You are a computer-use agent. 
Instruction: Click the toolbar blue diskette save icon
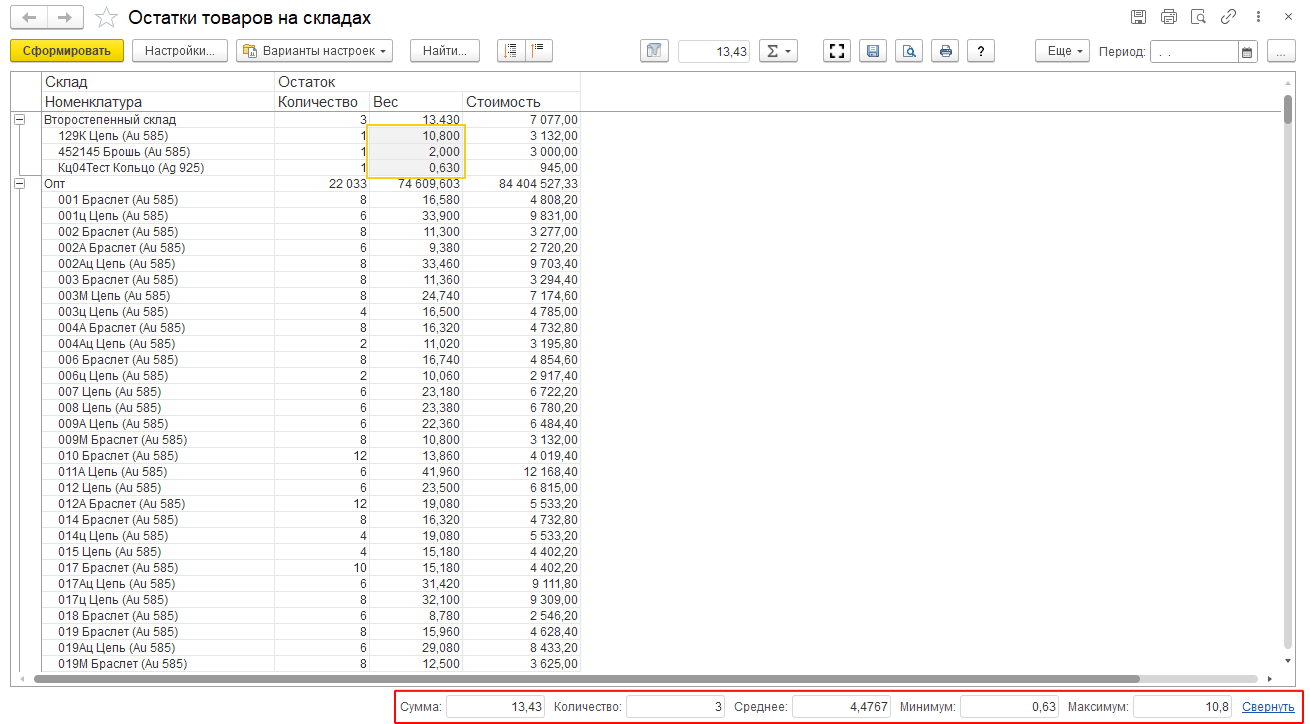coord(873,51)
